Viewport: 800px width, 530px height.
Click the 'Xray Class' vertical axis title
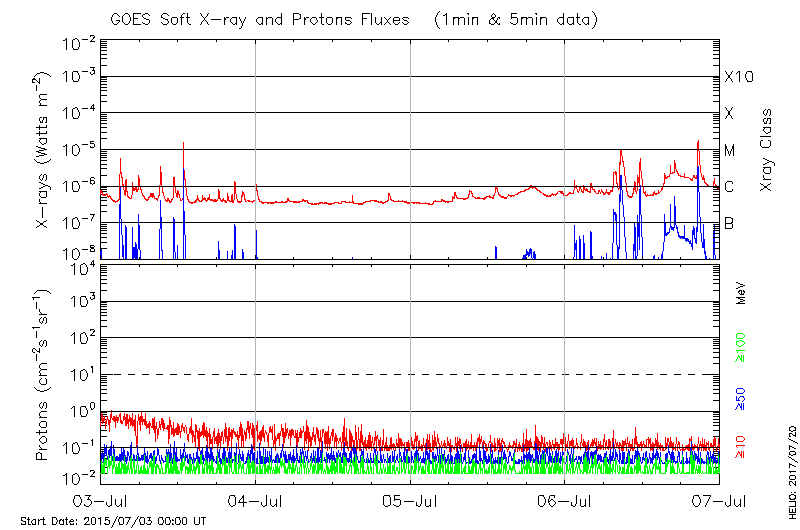click(767, 150)
